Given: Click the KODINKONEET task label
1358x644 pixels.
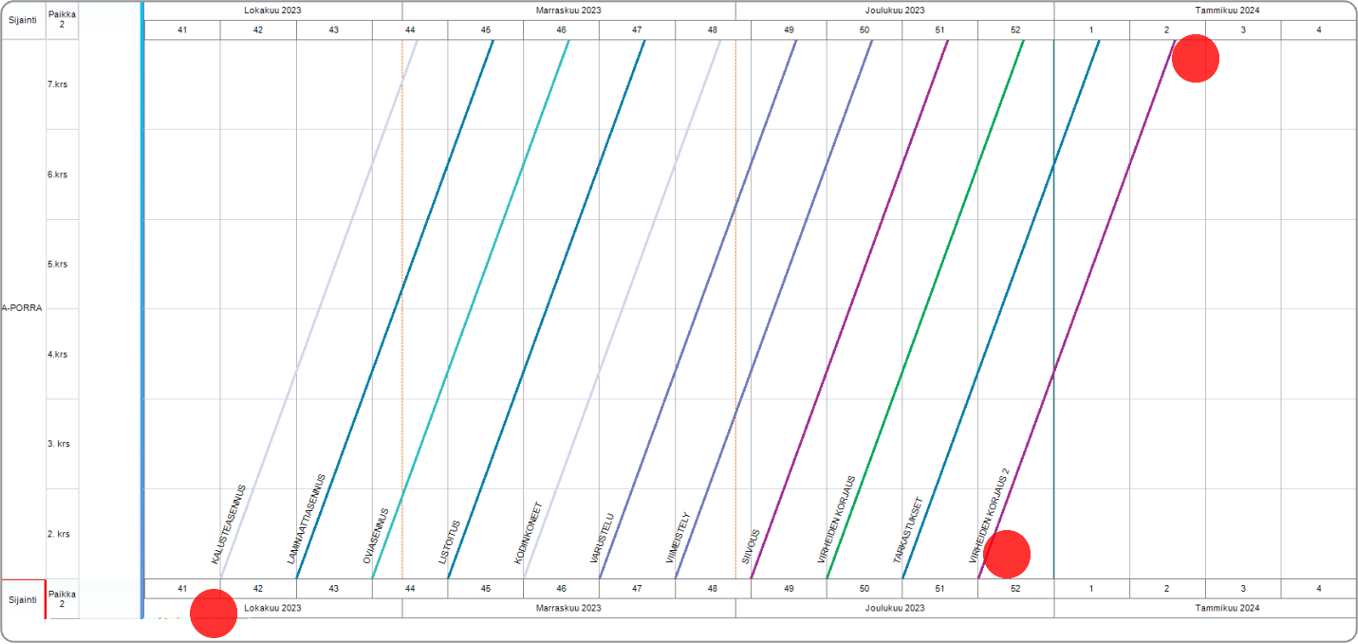Looking at the screenshot, I should (x=528, y=533).
